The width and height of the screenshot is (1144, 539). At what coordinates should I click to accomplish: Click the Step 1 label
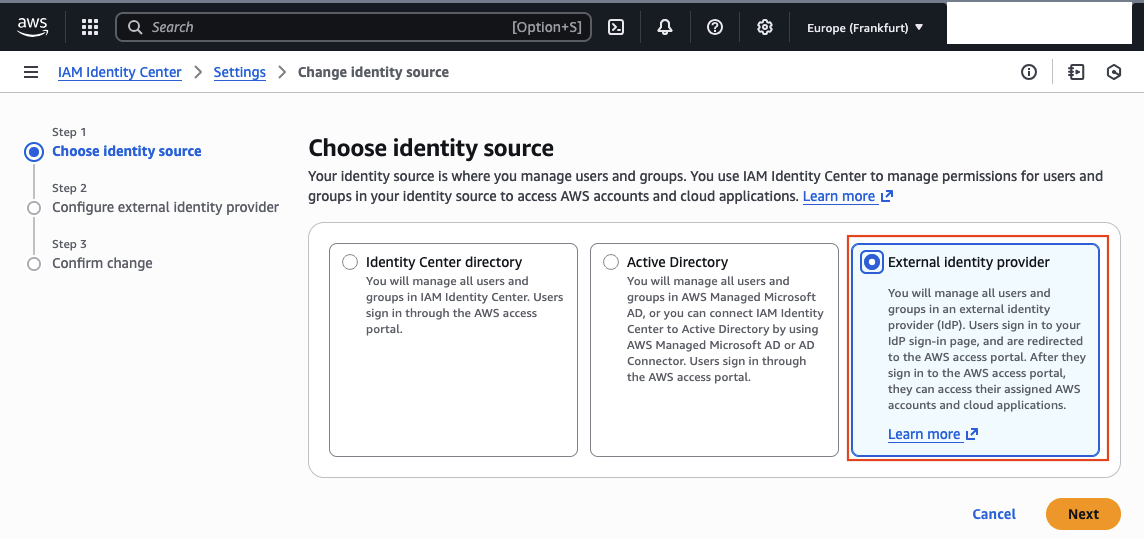click(x=69, y=132)
